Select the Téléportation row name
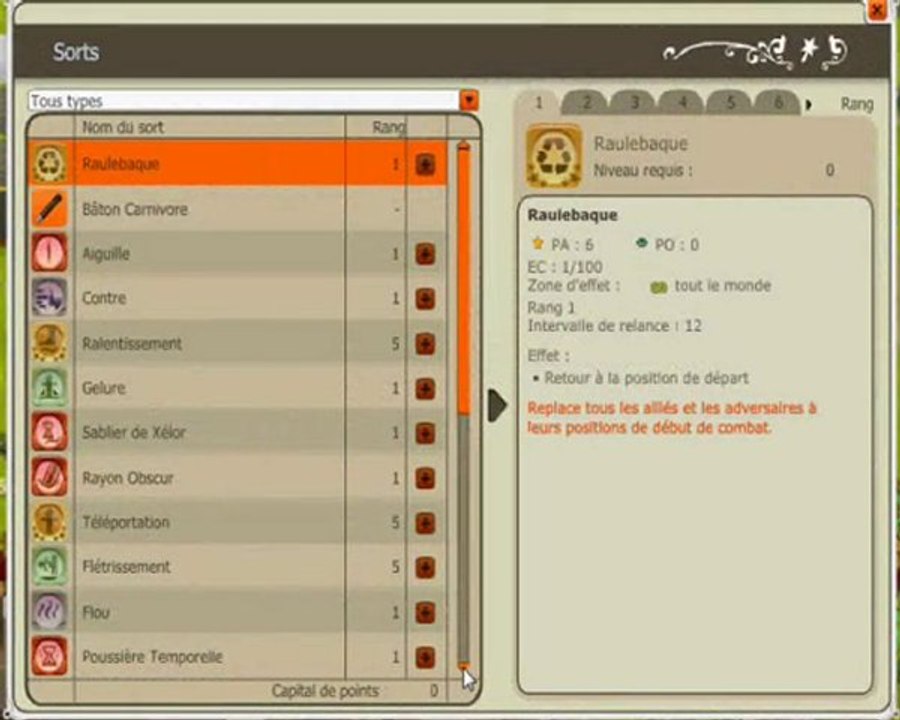The height and width of the screenshot is (720, 900). (x=126, y=522)
